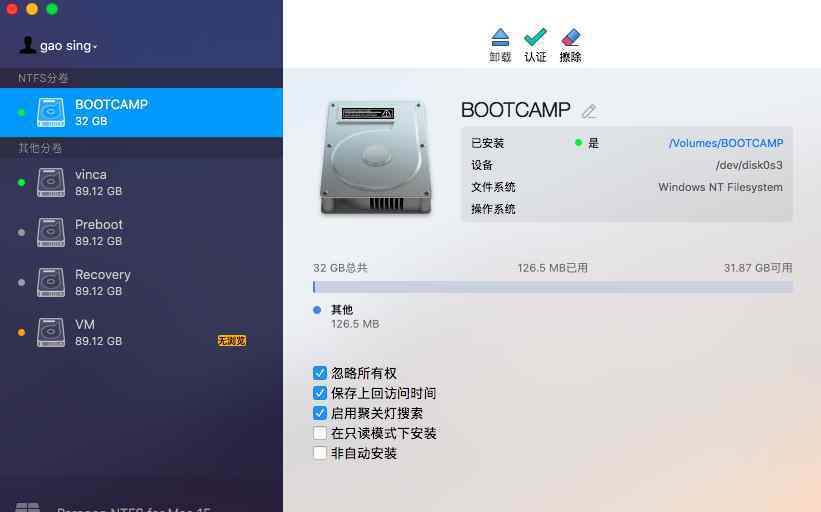Click the pencil icon to rename BOOTCAMP

click(589, 111)
